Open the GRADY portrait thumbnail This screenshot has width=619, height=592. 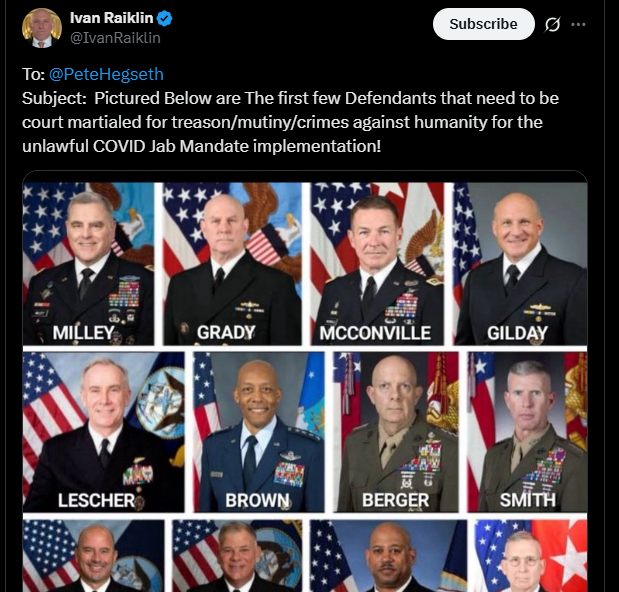233,264
